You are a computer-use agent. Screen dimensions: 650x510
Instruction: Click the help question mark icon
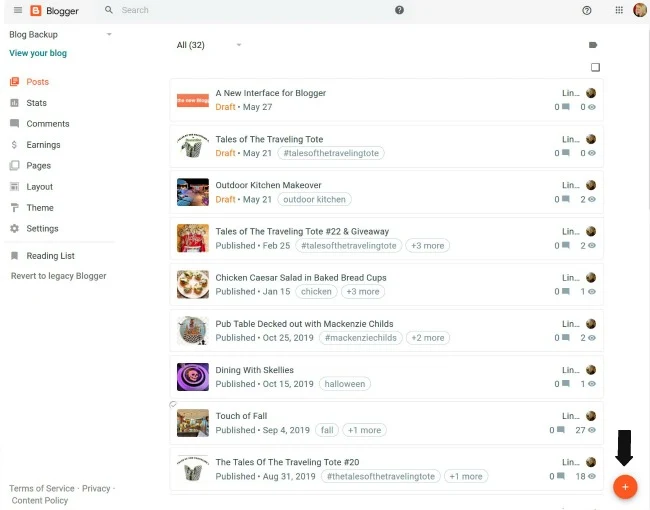[x=587, y=10]
